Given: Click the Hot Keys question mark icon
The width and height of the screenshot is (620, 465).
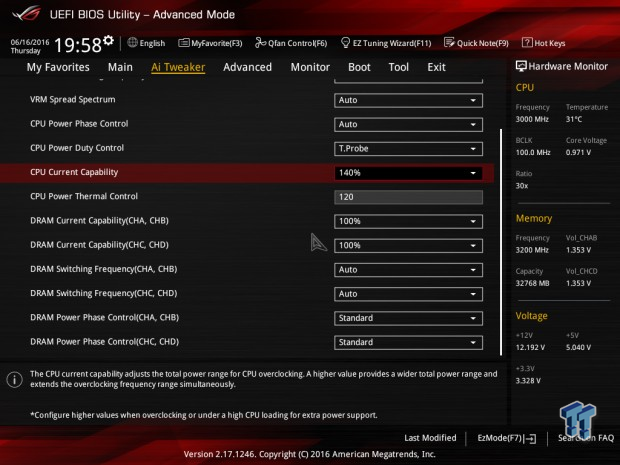Looking at the screenshot, I should point(527,42).
